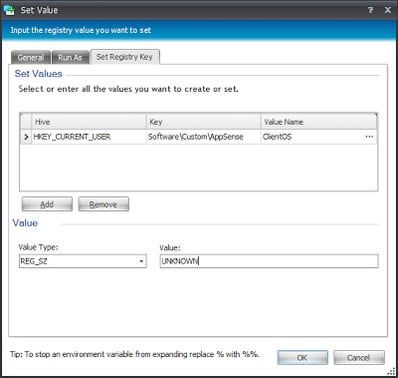
Task: Select the Software\Custom\AppSense key cell
Action: pyautogui.click(x=203, y=137)
